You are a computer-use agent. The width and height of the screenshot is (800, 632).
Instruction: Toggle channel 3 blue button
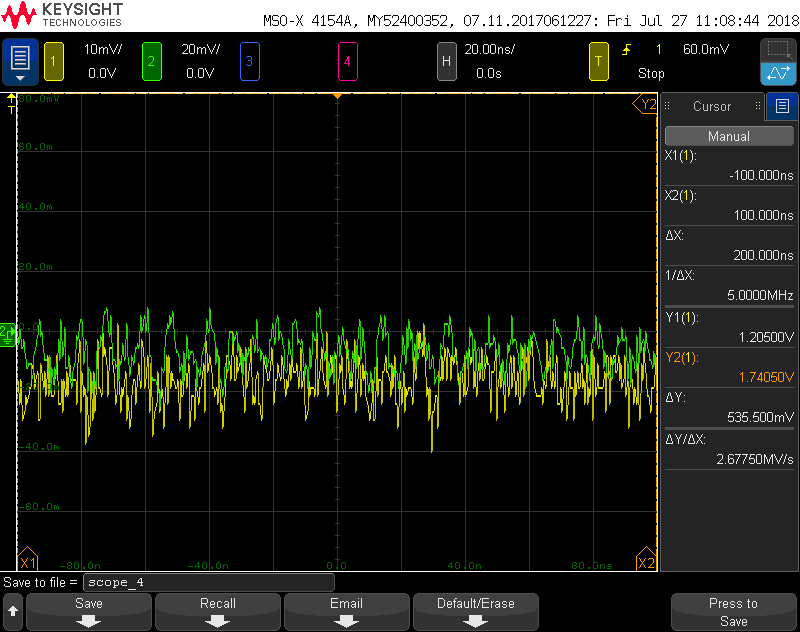[249, 62]
